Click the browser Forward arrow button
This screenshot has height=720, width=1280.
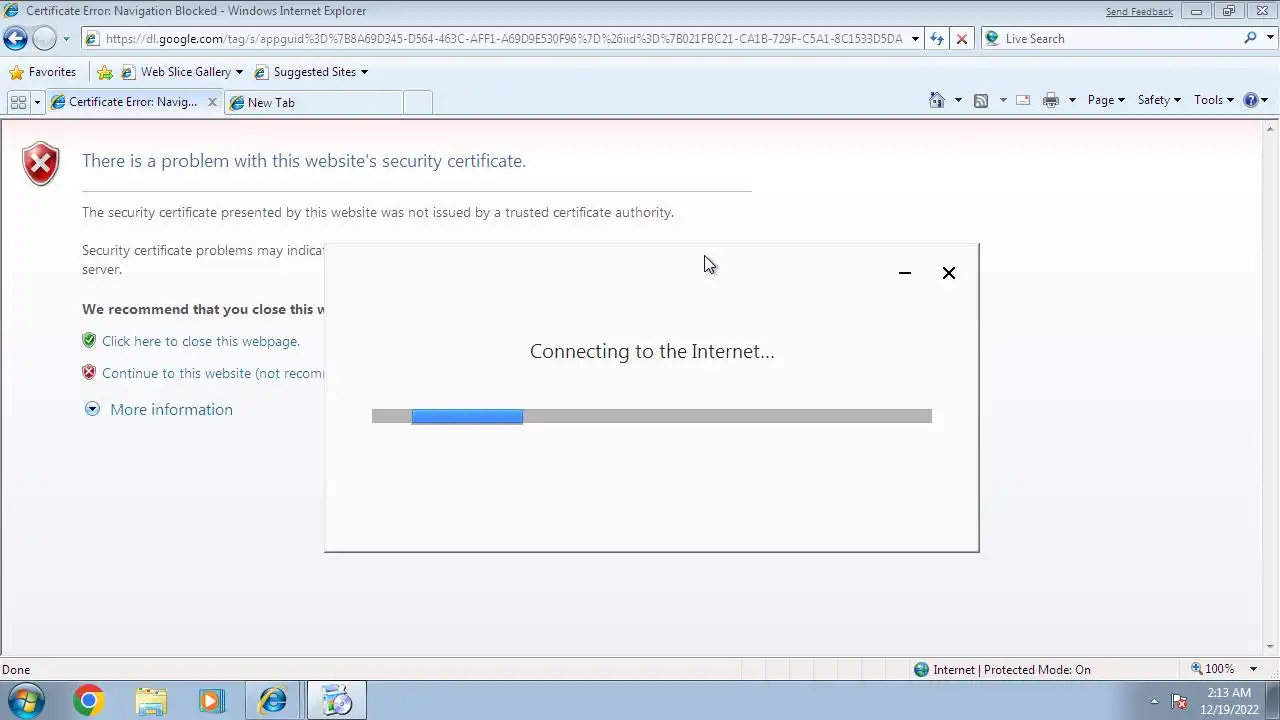(44, 39)
